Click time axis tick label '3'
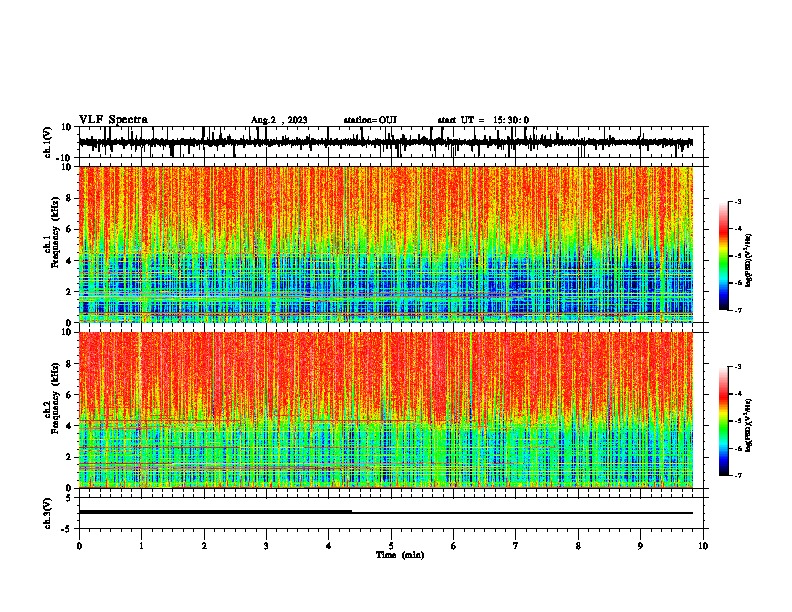The image size is (792, 612). coord(266,546)
